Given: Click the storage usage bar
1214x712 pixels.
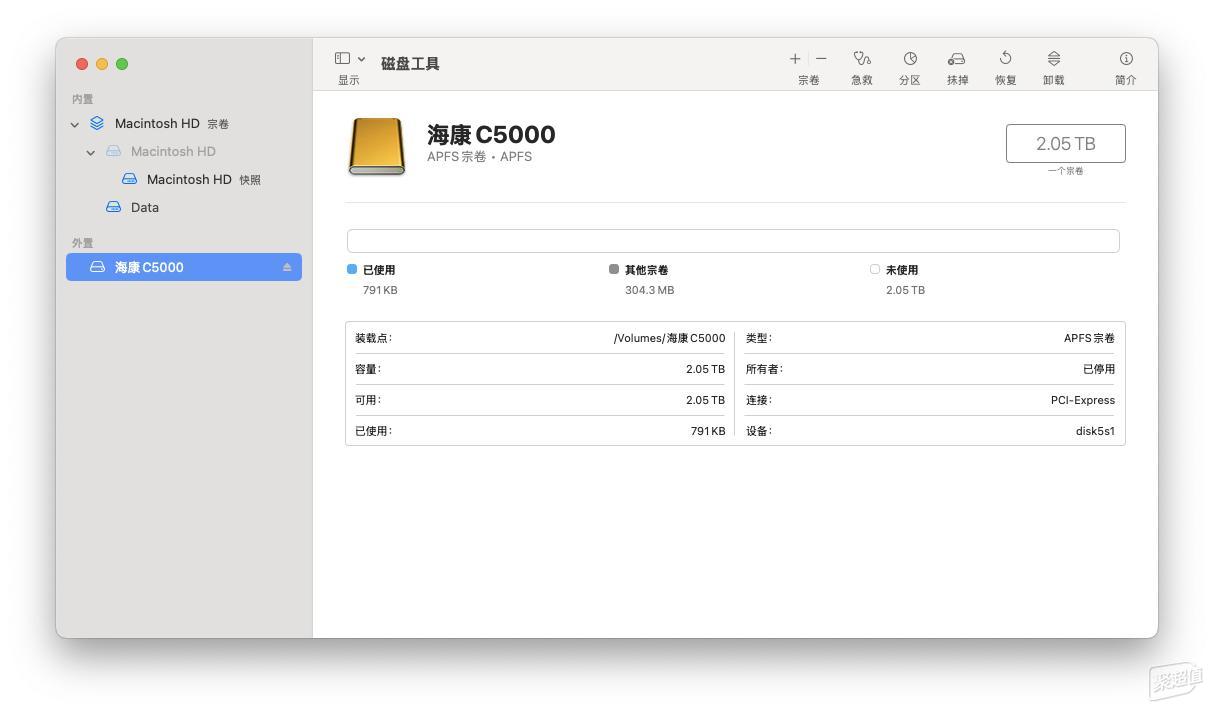Looking at the screenshot, I should (733, 241).
